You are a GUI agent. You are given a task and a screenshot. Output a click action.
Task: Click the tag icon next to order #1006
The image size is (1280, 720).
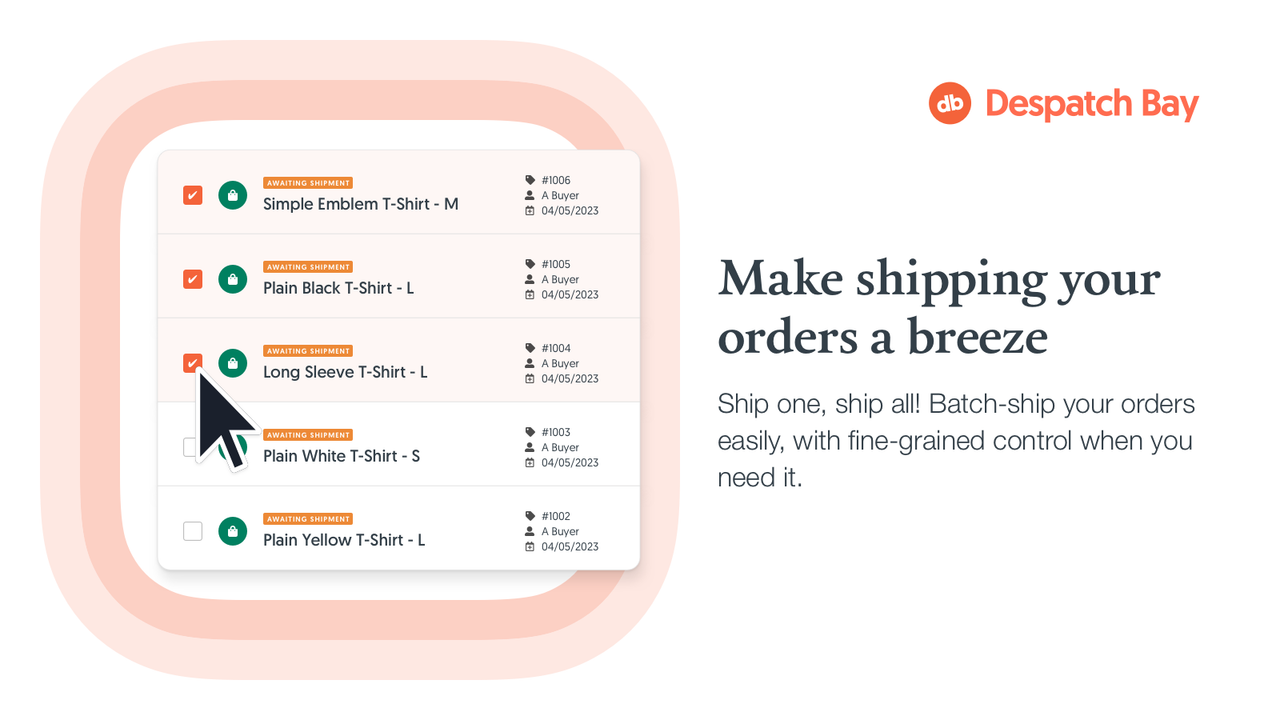tap(530, 180)
